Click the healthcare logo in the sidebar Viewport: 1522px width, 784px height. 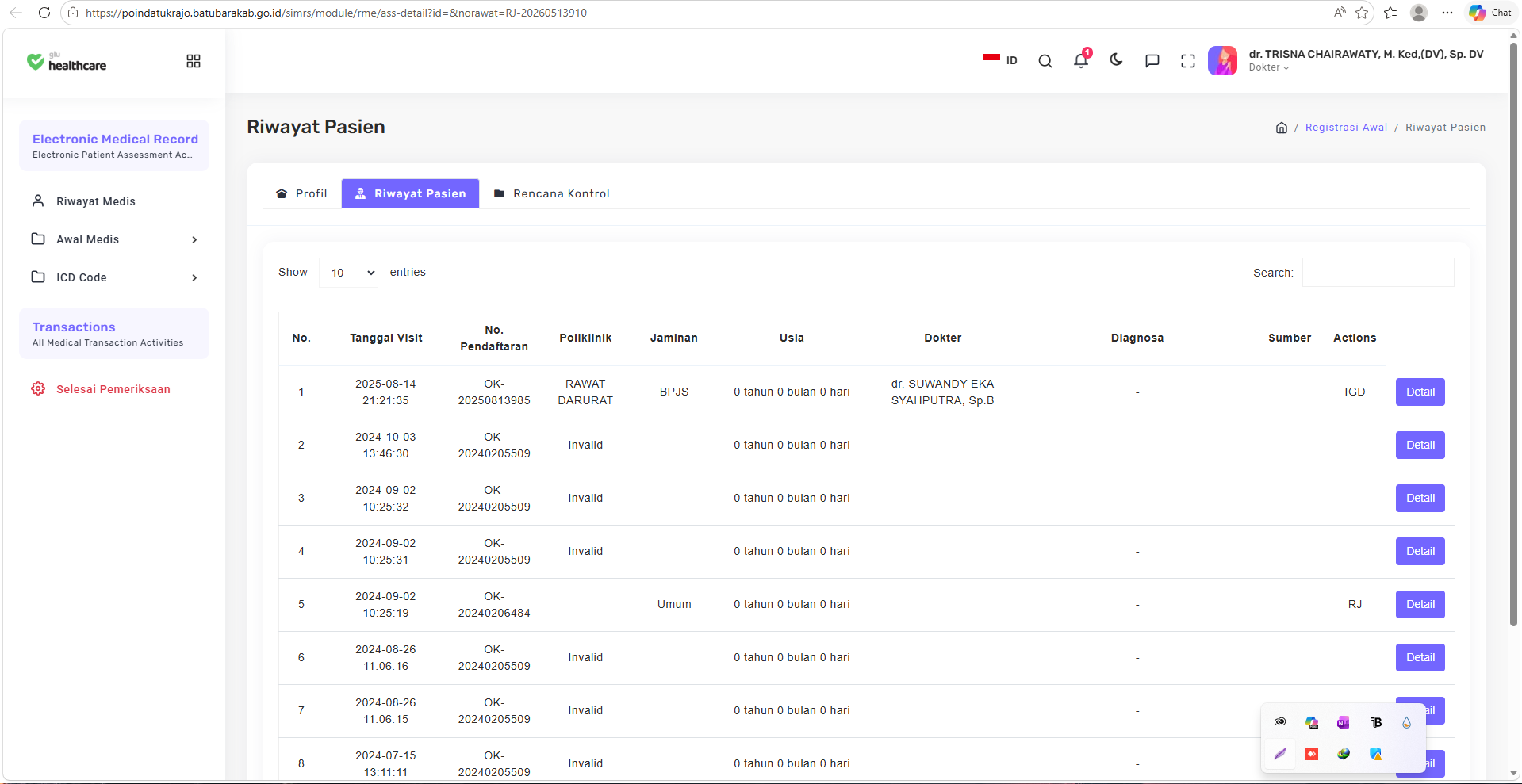tap(67, 62)
